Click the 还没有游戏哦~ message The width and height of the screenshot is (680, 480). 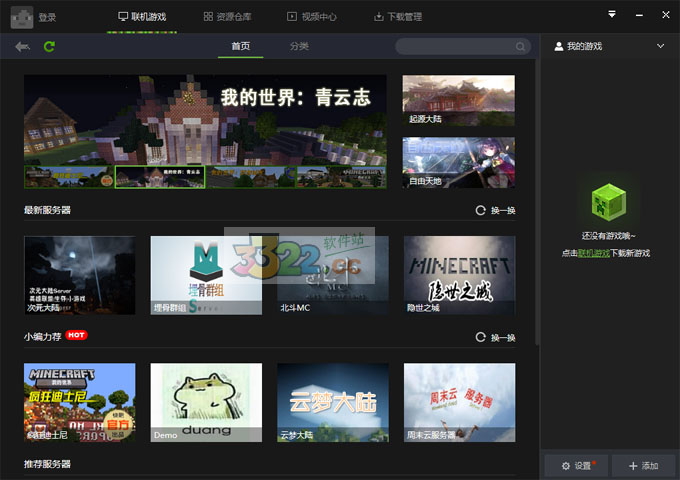coord(608,236)
